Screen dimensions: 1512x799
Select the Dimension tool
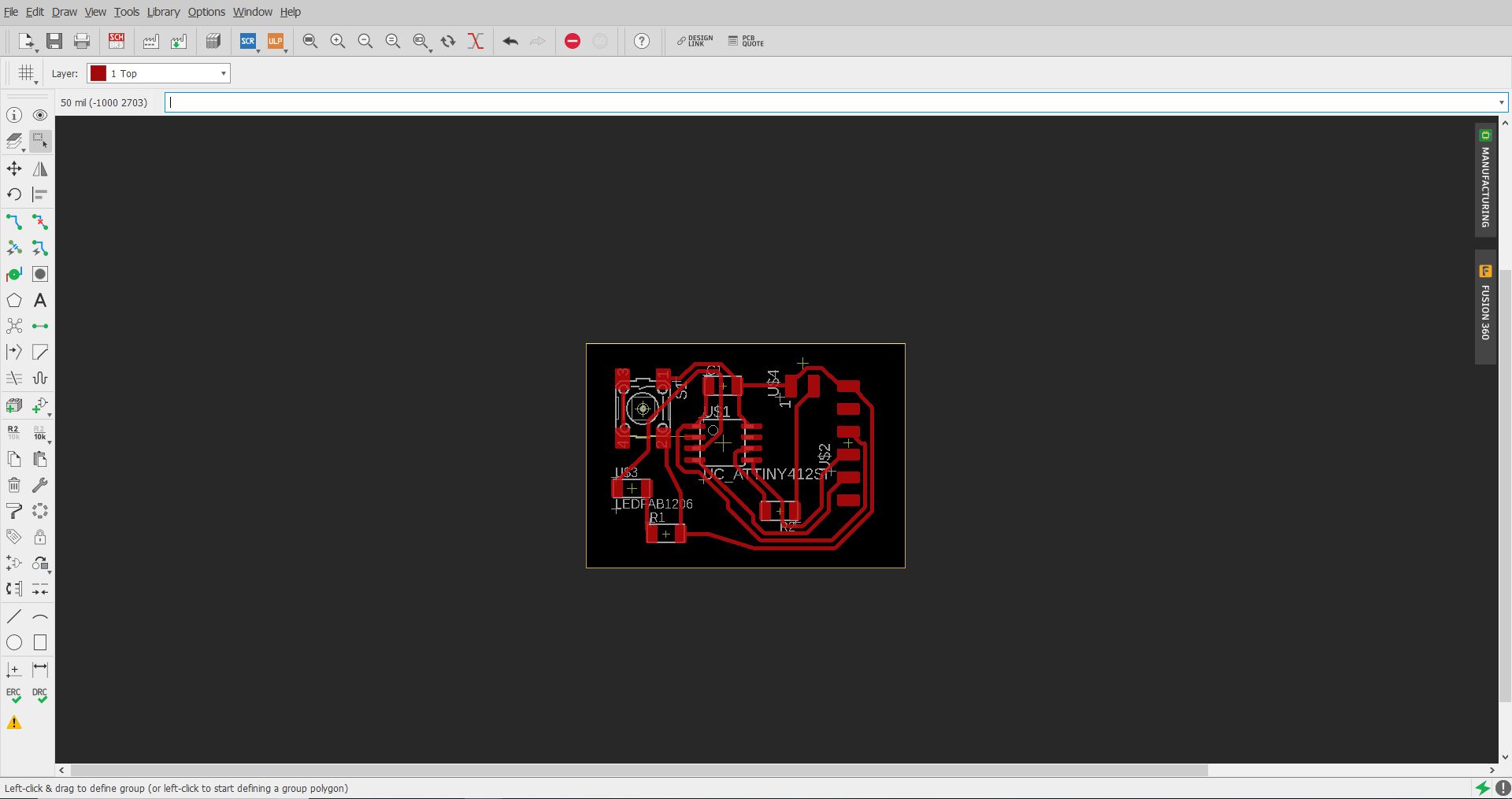[40, 670]
